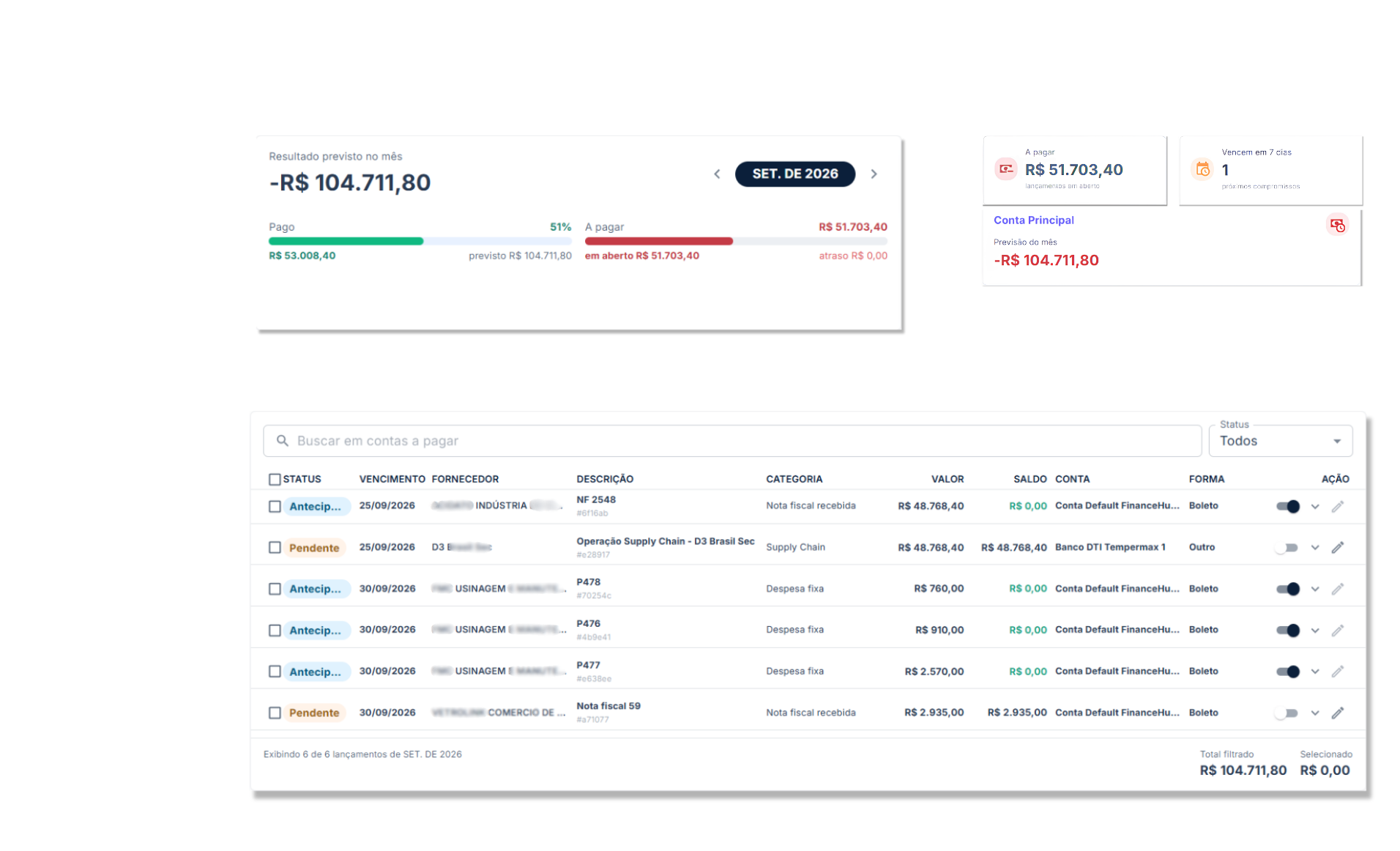Check the P478 row checkbox
This screenshot has height=851, width=1400.
tap(275, 589)
